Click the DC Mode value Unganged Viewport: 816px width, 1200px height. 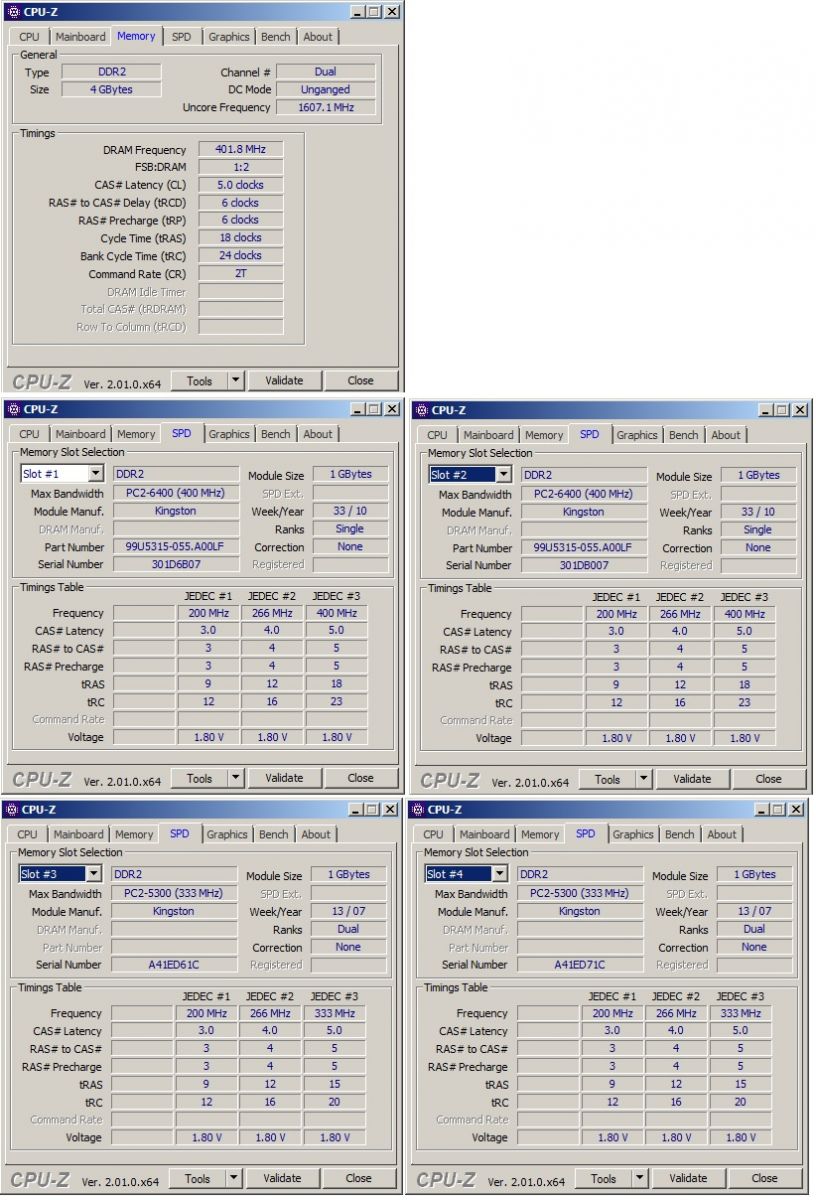tap(326, 89)
